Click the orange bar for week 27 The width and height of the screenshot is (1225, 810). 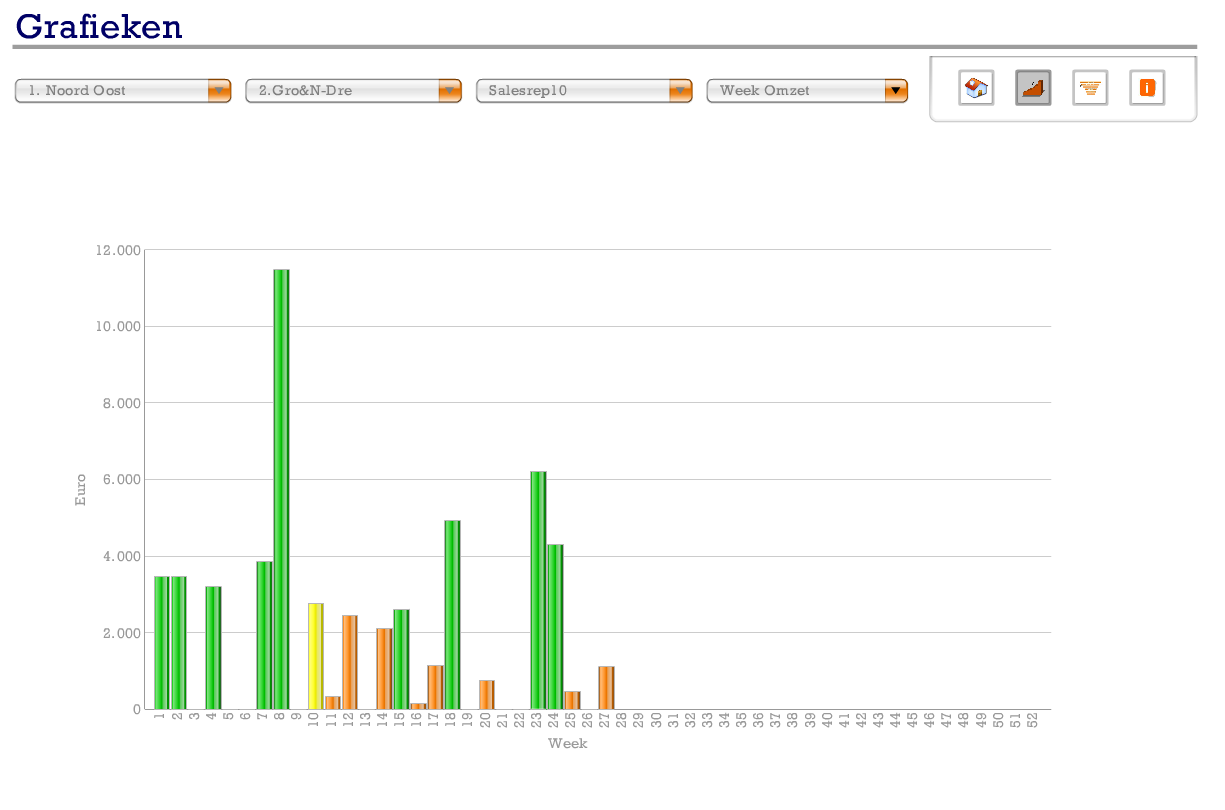click(x=606, y=688)
